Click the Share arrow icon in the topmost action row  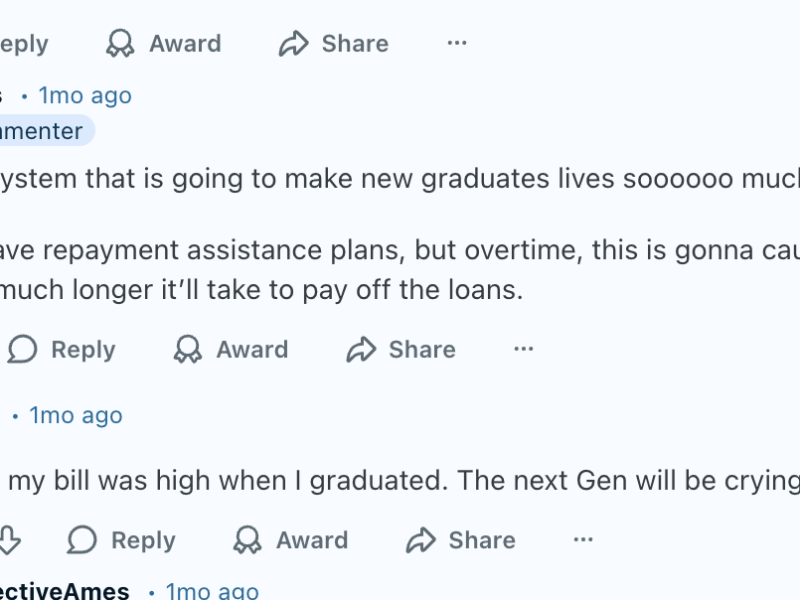pyautogui.click(x=293, y=44)
